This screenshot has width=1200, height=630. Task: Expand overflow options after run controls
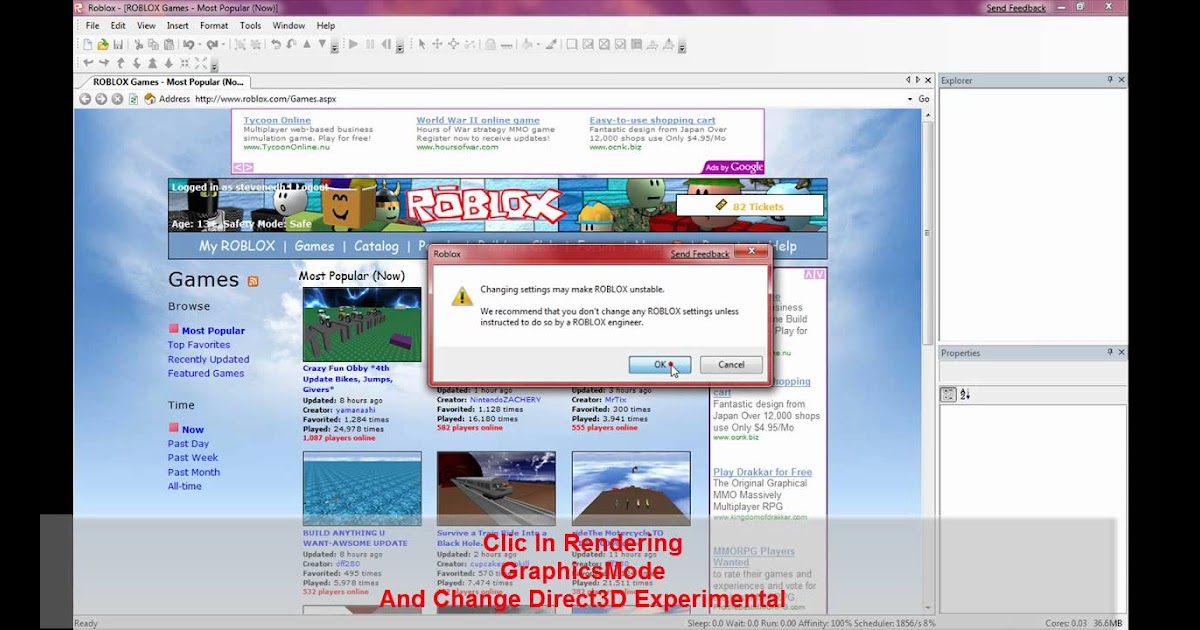[400, 48]
